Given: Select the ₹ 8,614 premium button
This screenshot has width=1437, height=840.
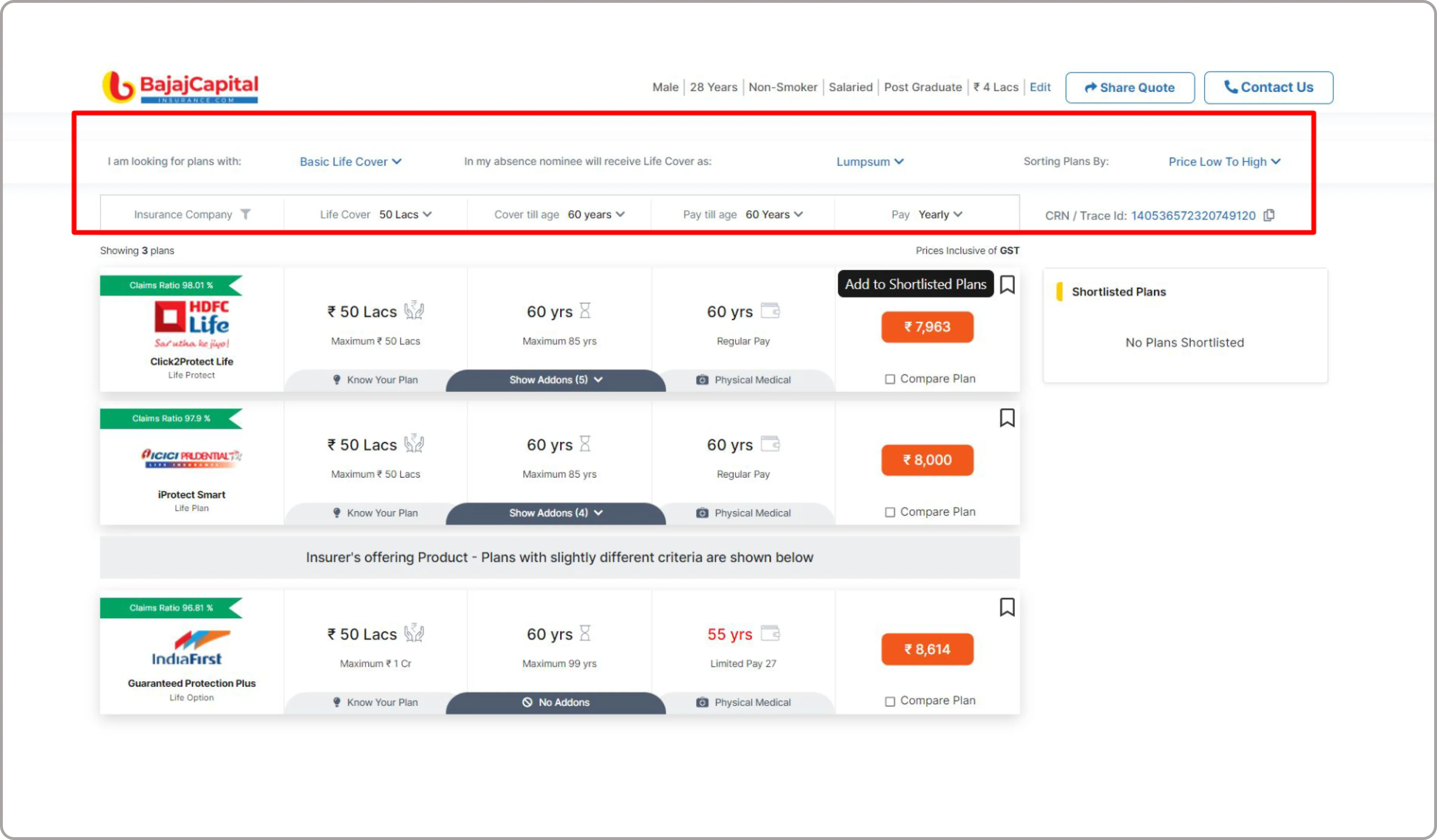Looking at the screenshot, I should click(x=927, y=649).
